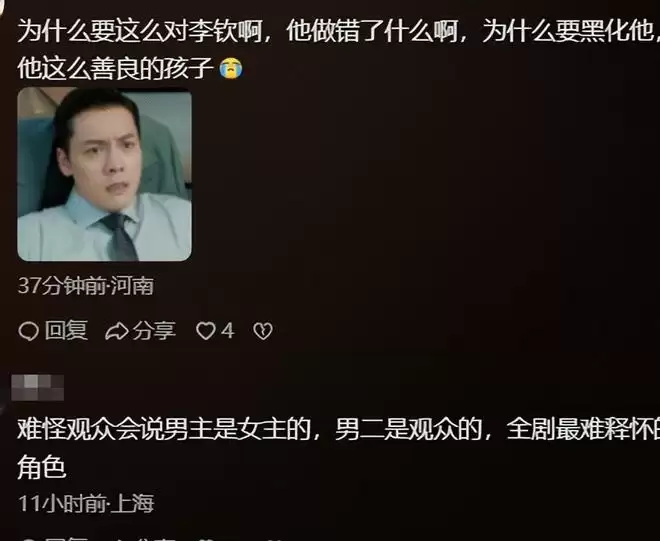Viewport: 660px width, 541px height.
Task: Tap the 分享 share label
Action: (x=154, y=330)
